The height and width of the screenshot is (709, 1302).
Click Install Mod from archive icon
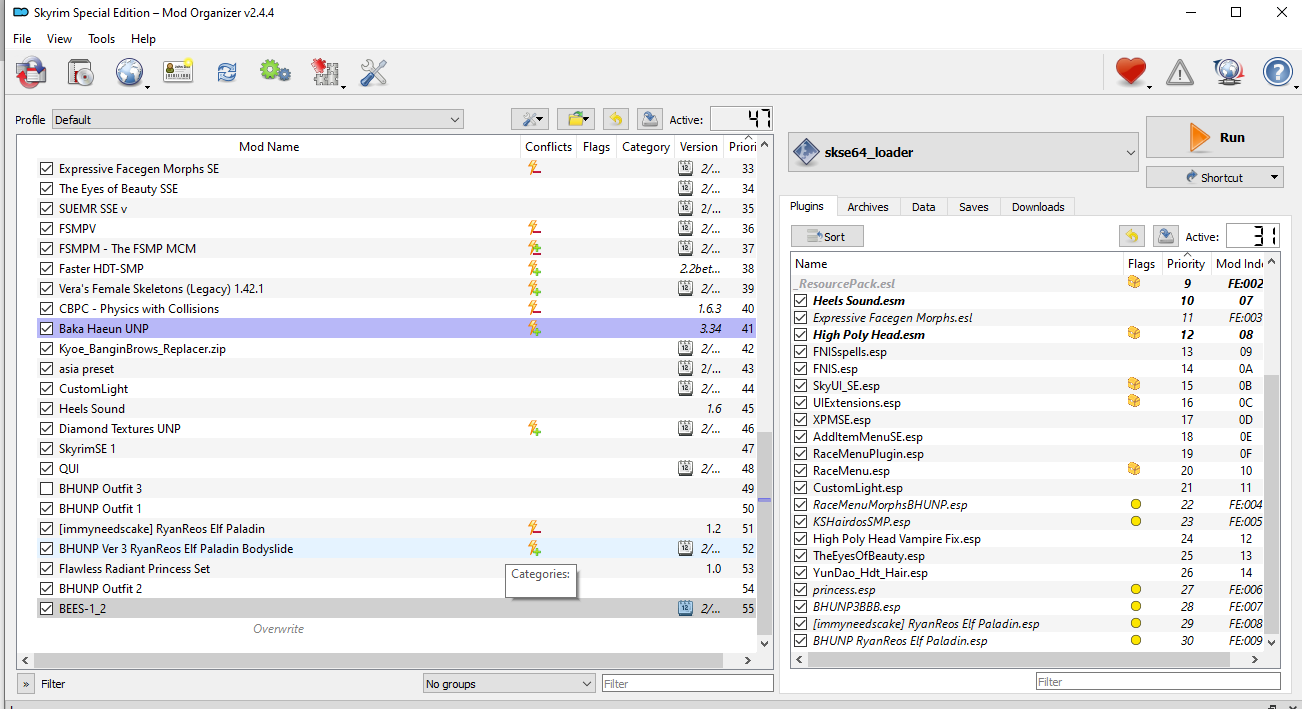[x=31, y=72]
